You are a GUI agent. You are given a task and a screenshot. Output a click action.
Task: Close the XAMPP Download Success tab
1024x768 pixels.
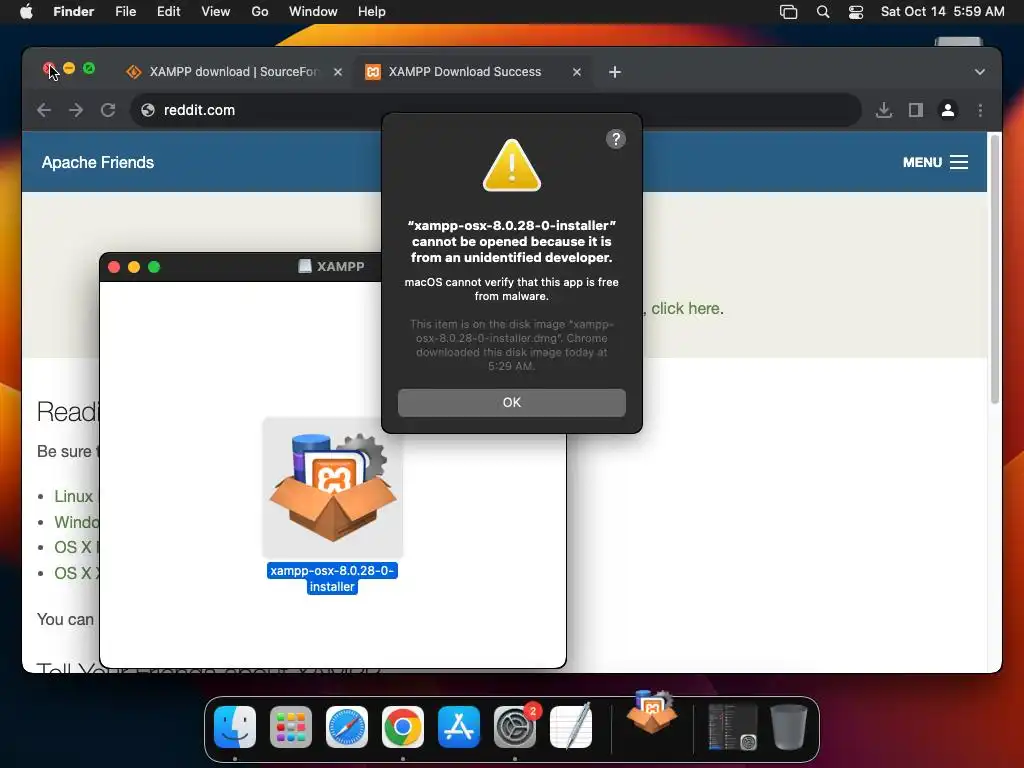pyautogui.click(x=577, y=72)
